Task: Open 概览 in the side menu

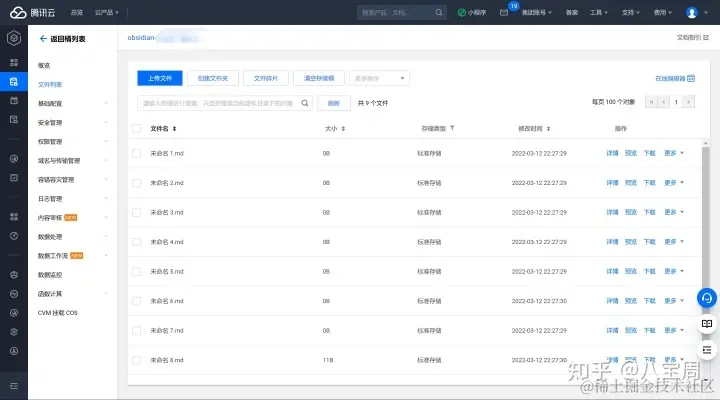Action: 44,65
